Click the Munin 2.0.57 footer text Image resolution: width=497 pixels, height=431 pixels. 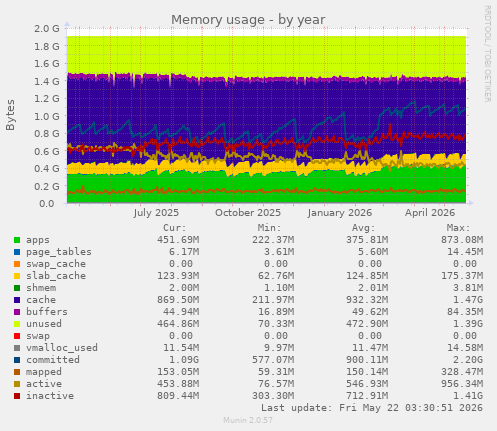coord(248,420)
